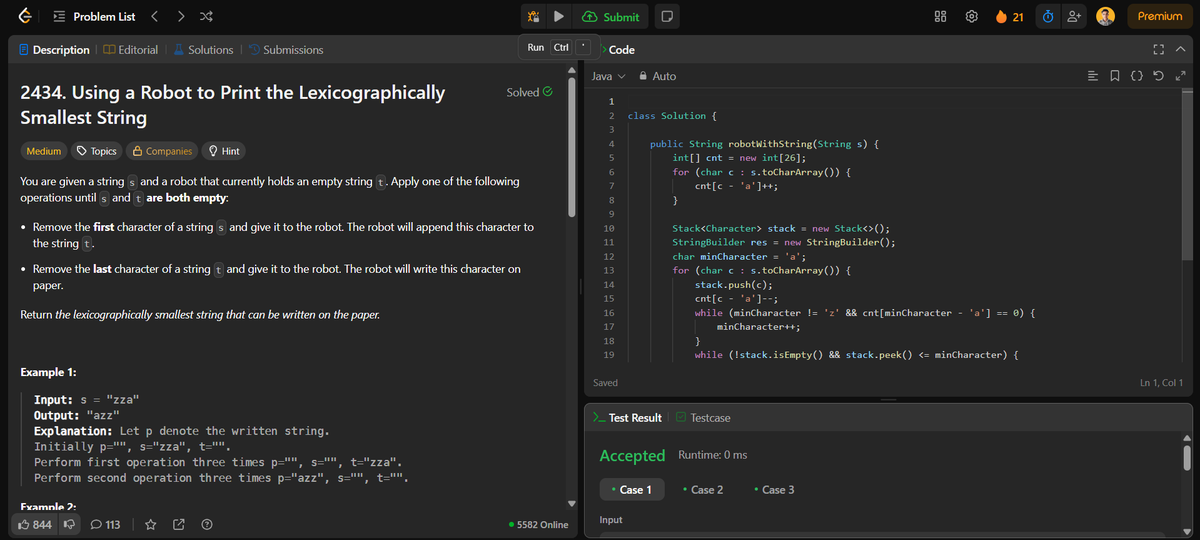Go to next problem arrow

[180, 16]
